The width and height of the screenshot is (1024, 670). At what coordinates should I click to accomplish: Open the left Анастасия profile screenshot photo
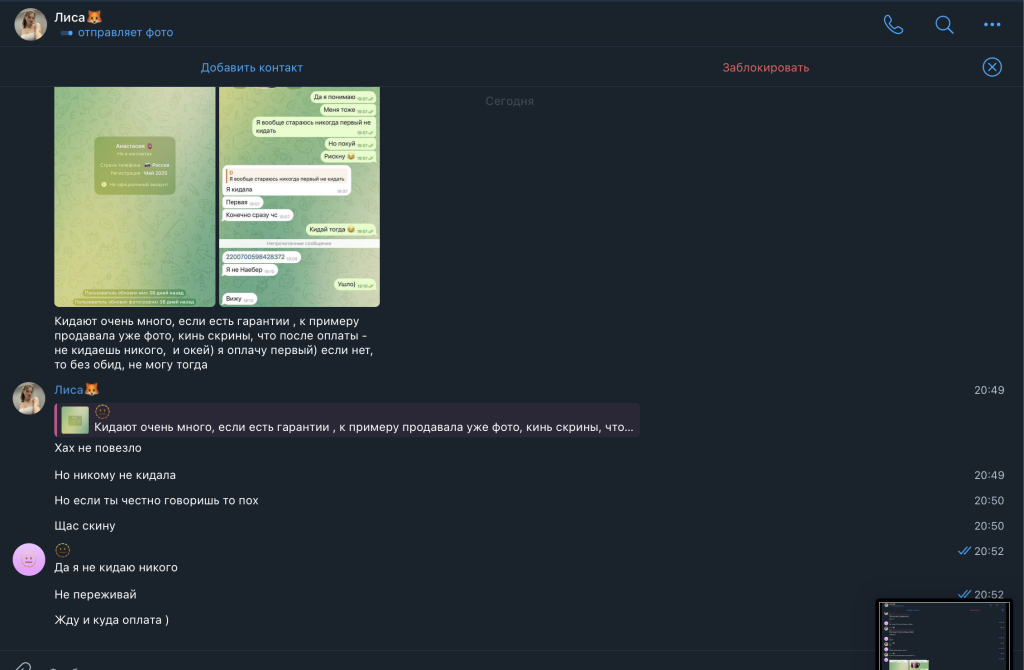tap(134, 197)
